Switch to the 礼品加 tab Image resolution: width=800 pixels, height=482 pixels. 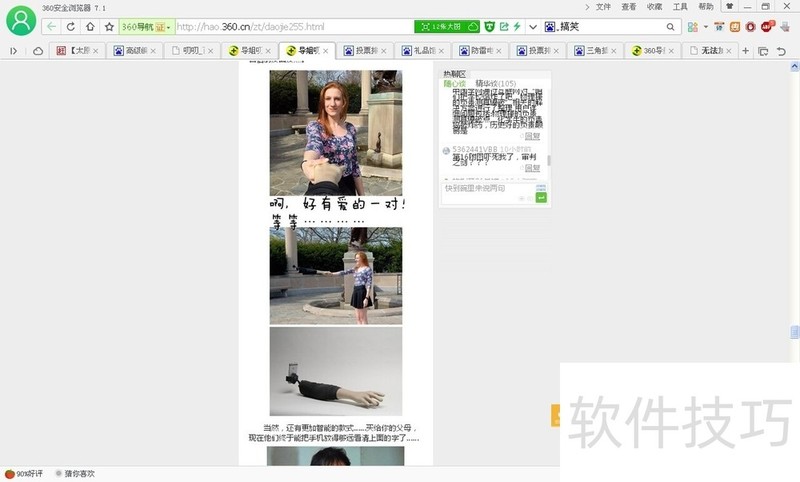(417, 50)
